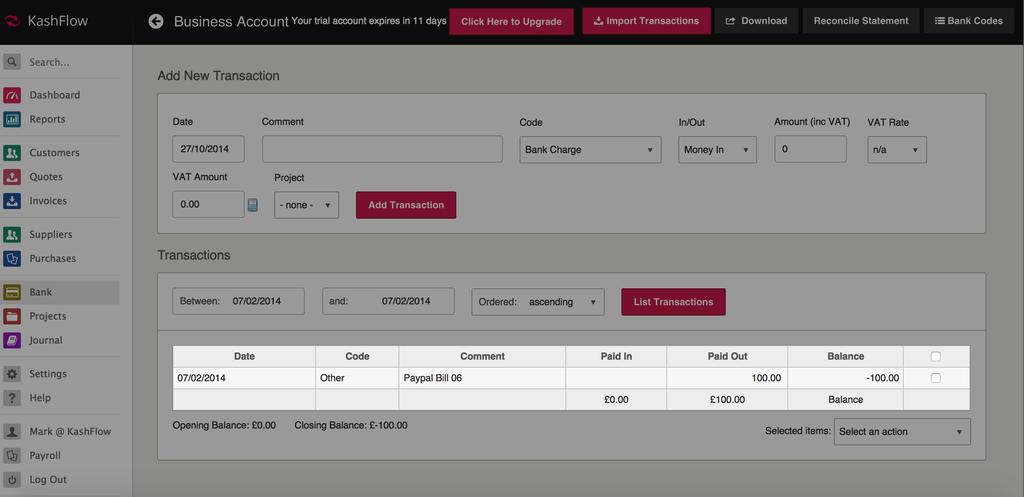Click the Import Transactions button
This screenshot has height=497, width=1024.
click(x=646, y=21)
